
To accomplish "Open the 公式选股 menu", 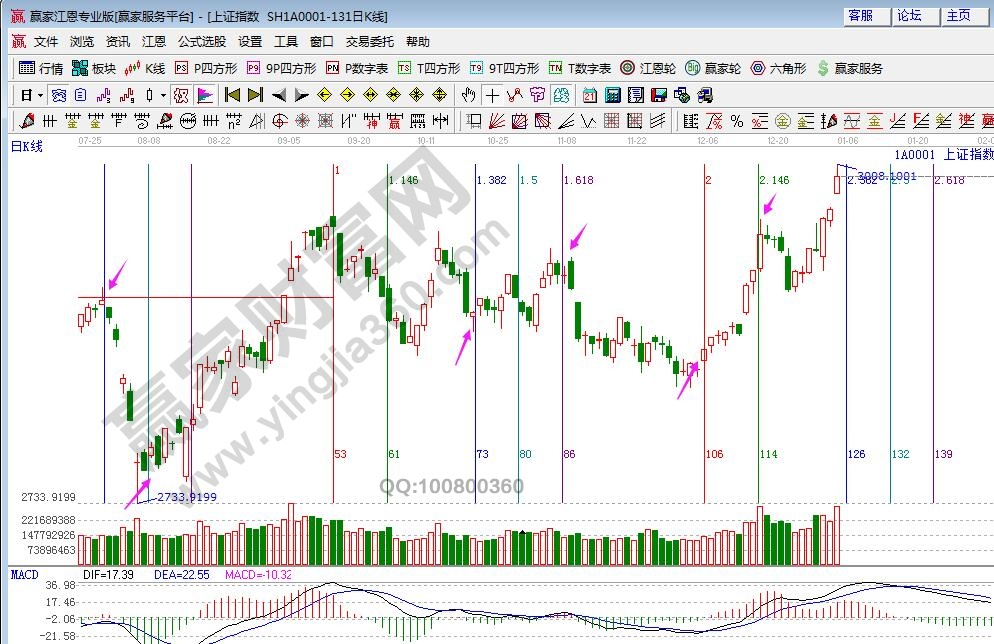I will [x=202, y=42].
